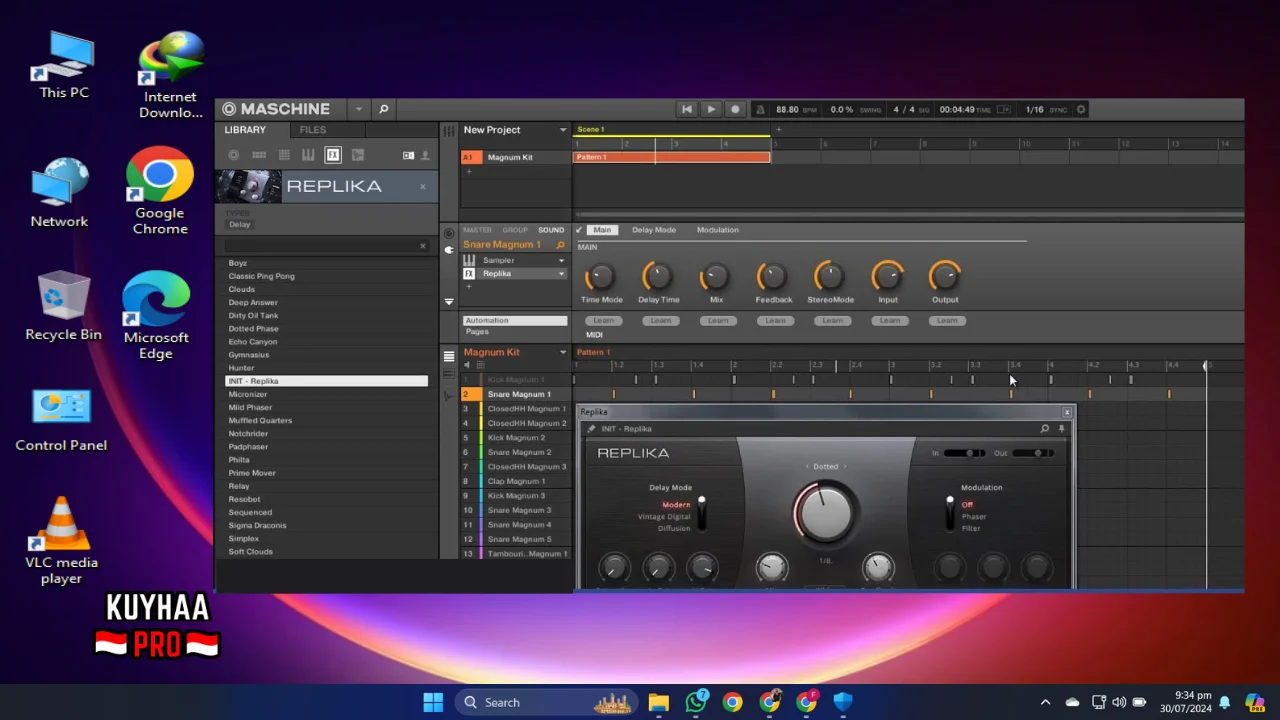Click the pin icon in Replika window
Viewport: 1280px width, 720px height.
pyautogui.click(x=1061, y=429)
